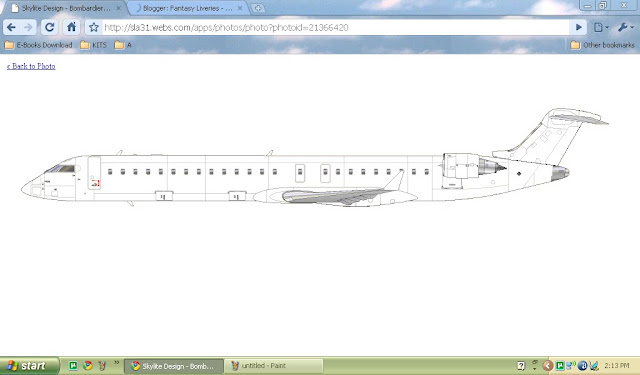Launch uTorrent from quick launch
Screen dimensions: 640x375
(73, 366)
